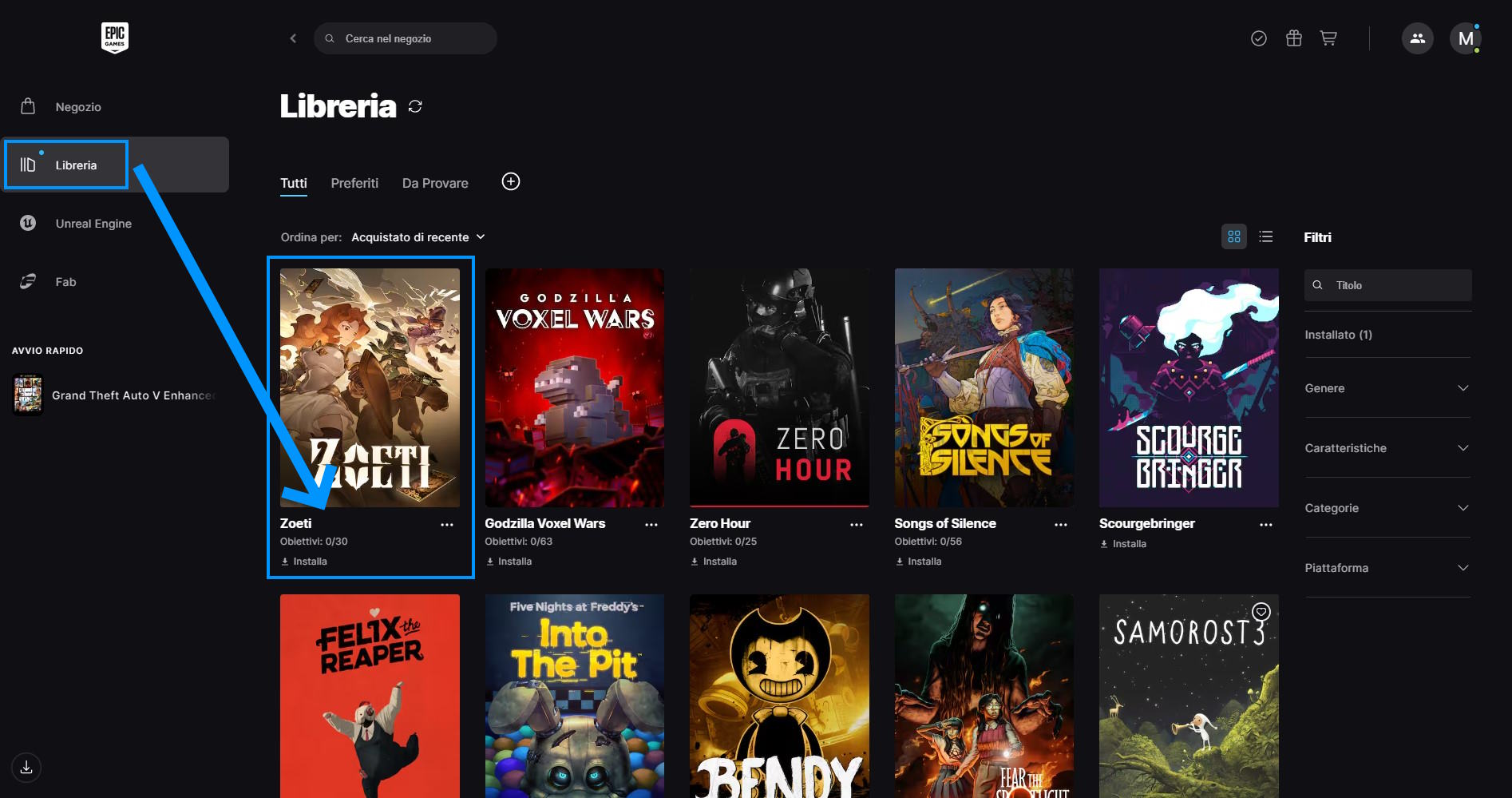Open Negozio in the sidebar
Viewport: 1512px width, 798px height.
pyautogui.click(x=78, y=107)
